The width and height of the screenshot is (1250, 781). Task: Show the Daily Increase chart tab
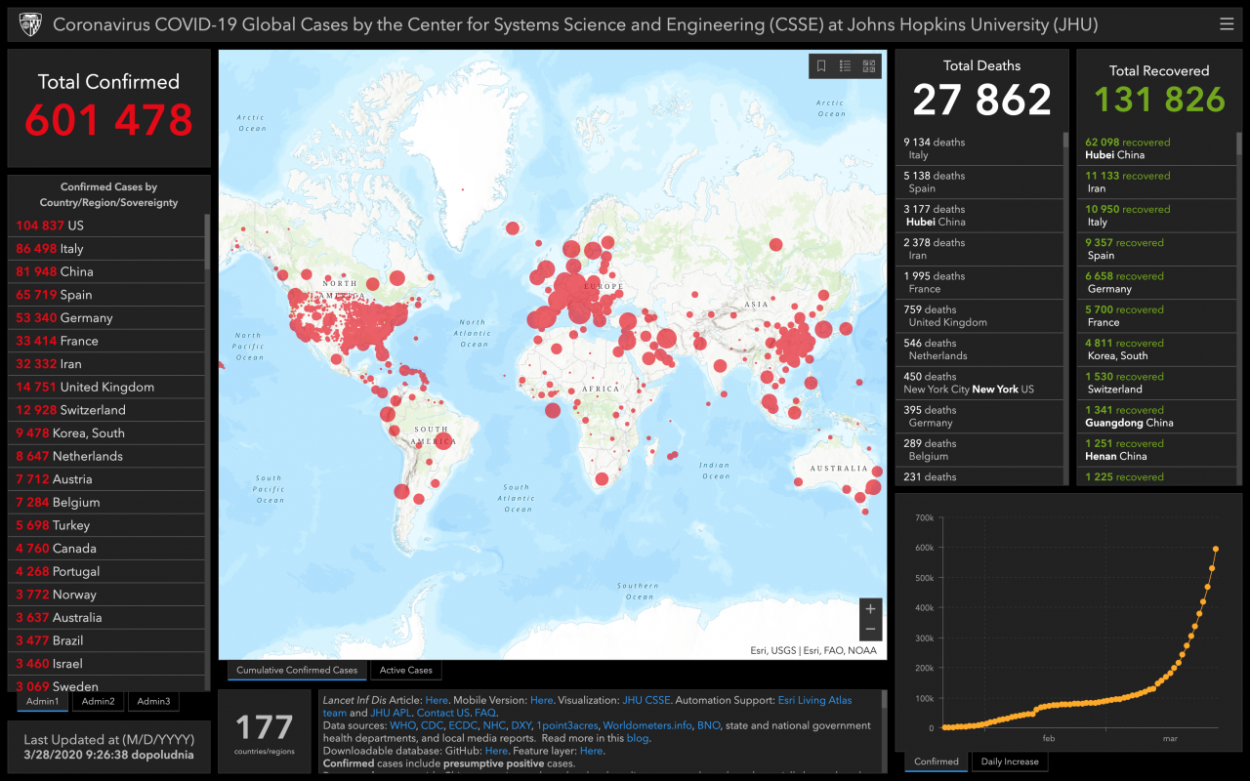[x=1009, y=761]
